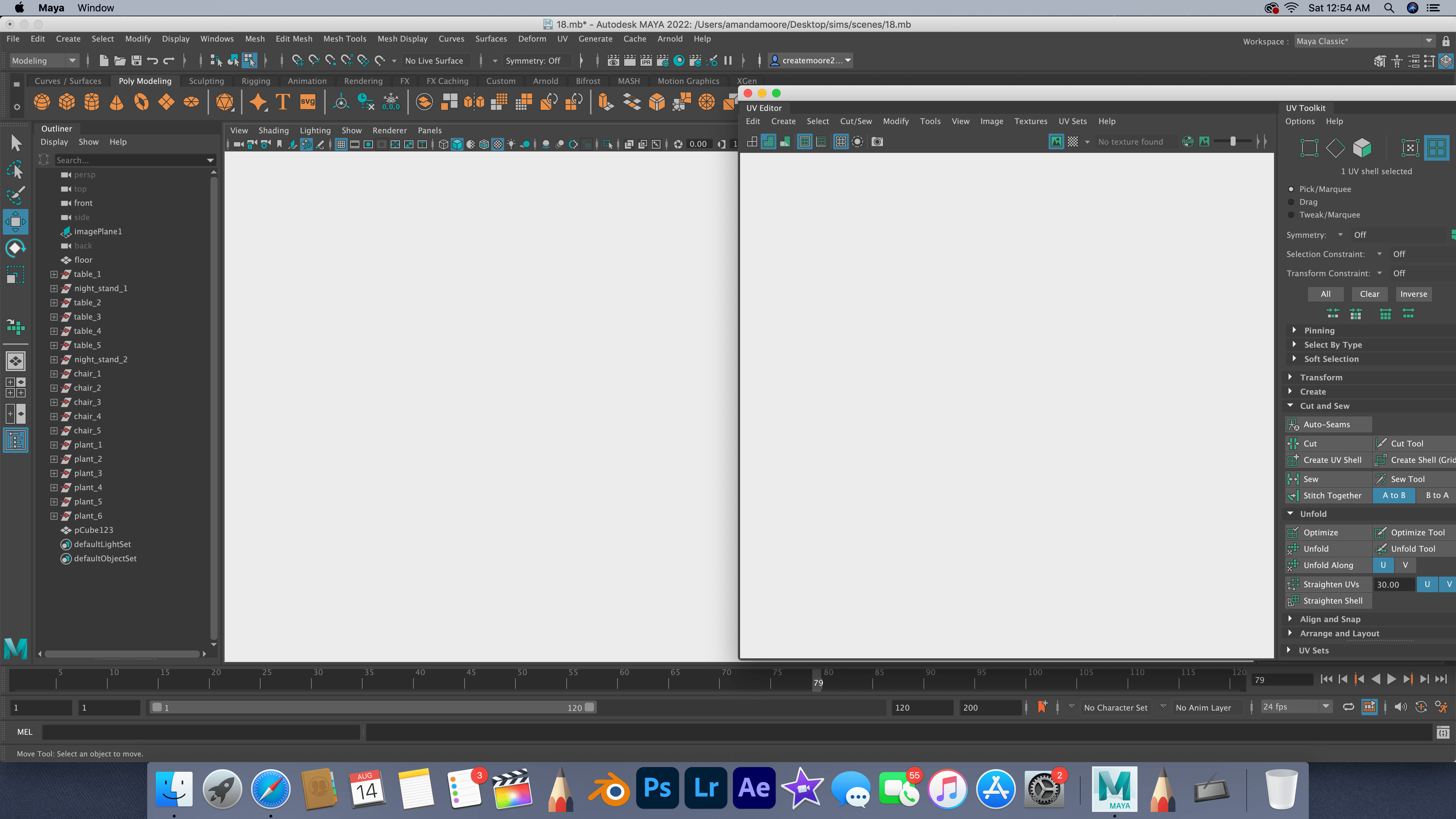Select the Pick/Marquee radio button
Screen dimensions: 1456x819
(x=1291, y=189)
